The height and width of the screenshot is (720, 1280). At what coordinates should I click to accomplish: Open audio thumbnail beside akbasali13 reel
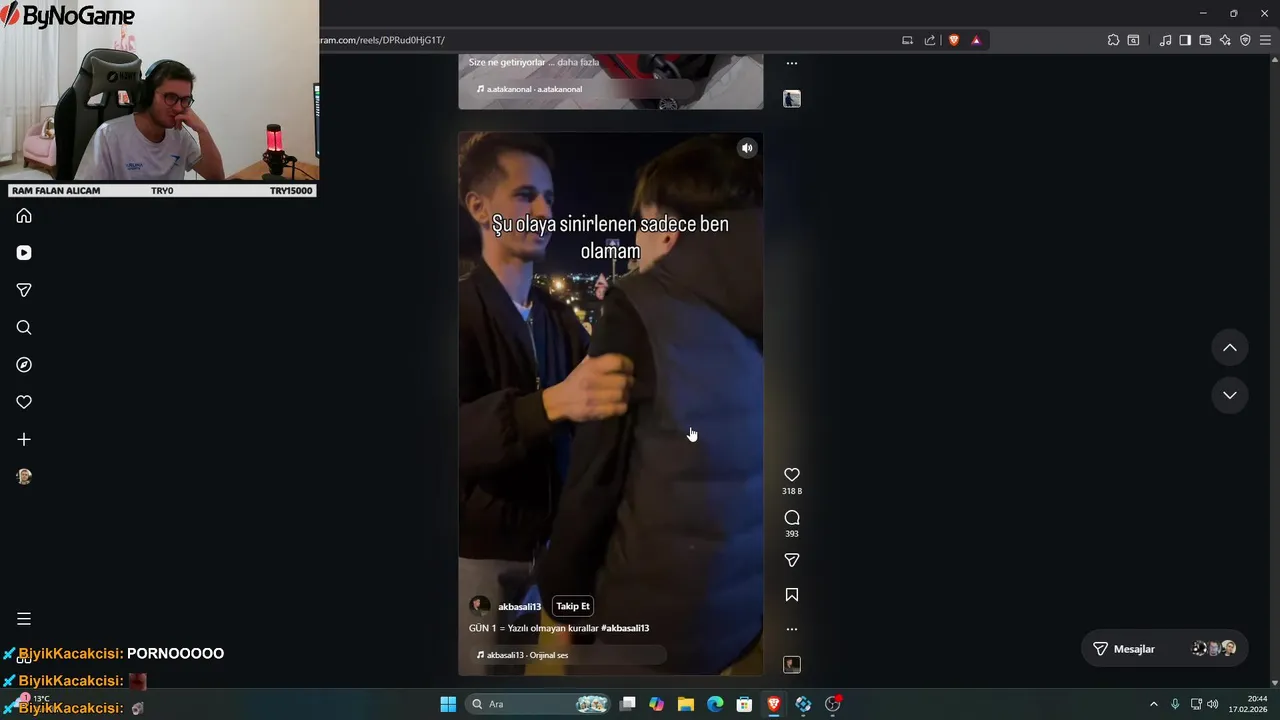[x=792, y=664]
